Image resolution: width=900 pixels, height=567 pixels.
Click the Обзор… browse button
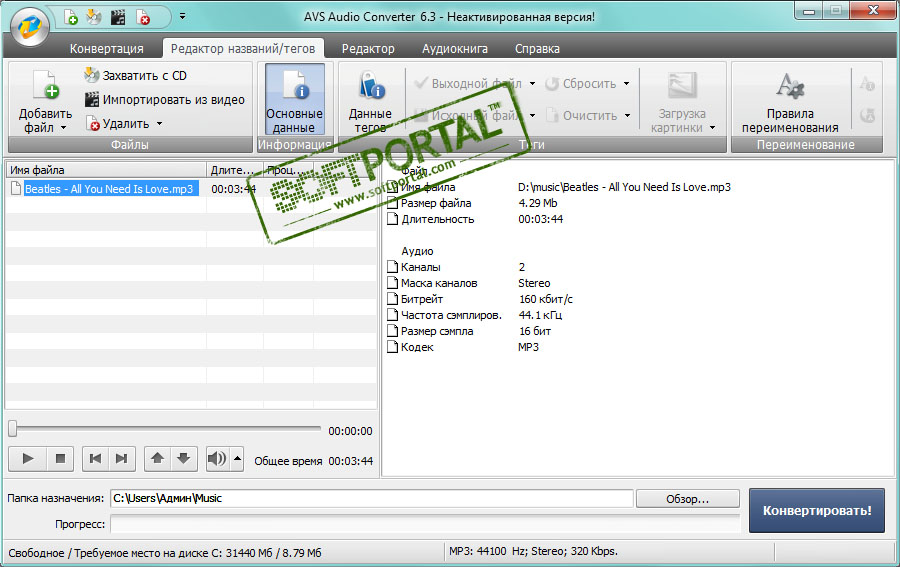(x=688, y=499)
